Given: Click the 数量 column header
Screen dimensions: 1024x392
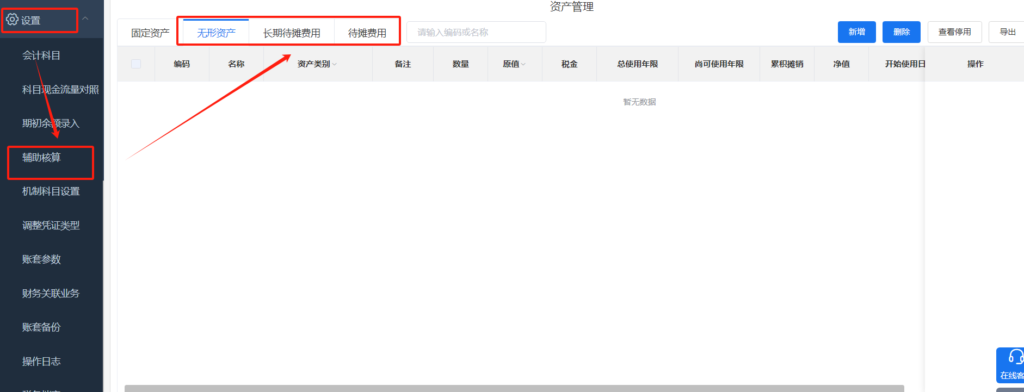Looking at the screenshot, I should point(460,64).
